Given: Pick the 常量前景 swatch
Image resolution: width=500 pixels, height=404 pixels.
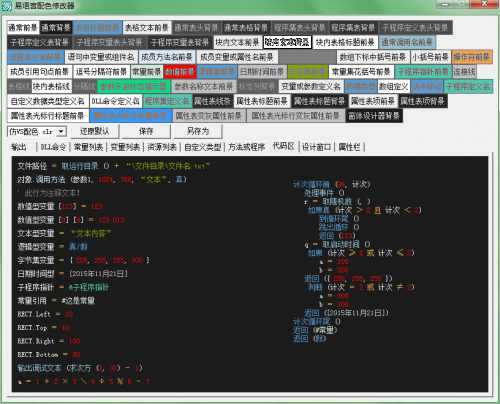Looking at the screenshot, I should pos(147,72).
